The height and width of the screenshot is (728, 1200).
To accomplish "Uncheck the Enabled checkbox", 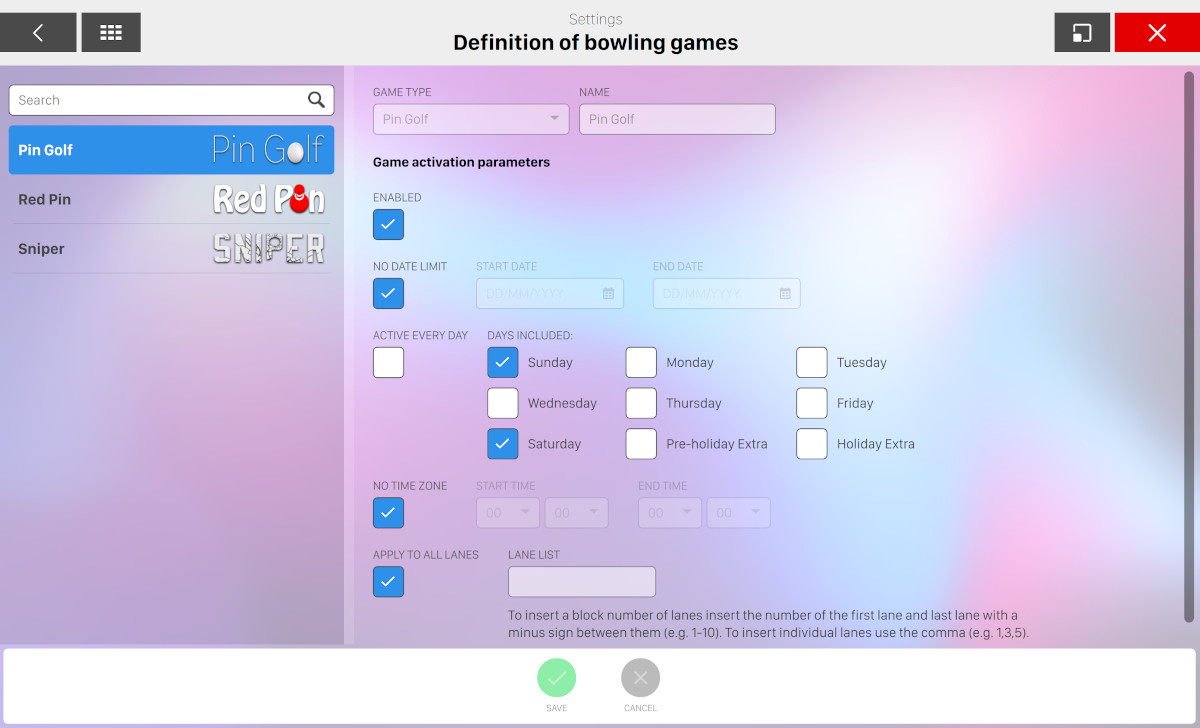I will pos(388,225).
